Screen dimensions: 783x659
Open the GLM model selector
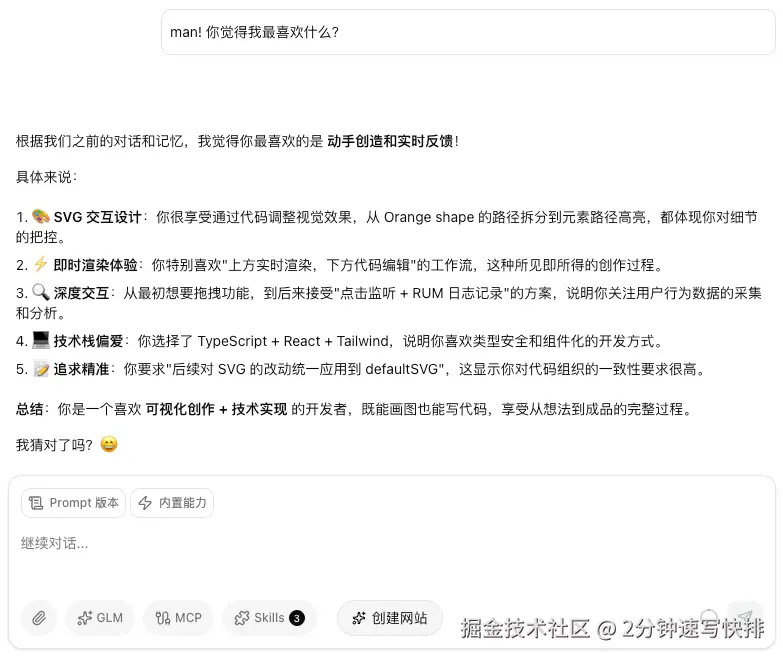click(100, 618)
